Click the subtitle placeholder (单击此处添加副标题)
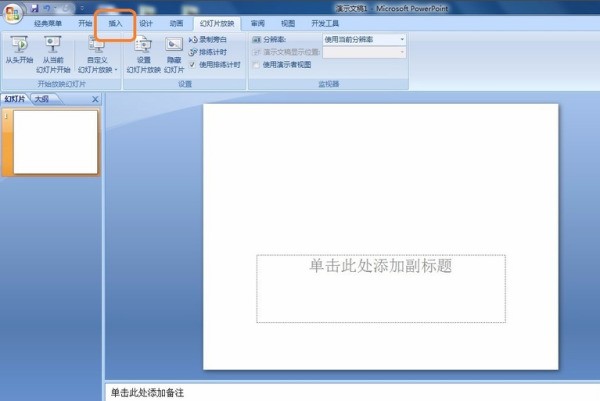600x401 pixels. (x=381, y=288)
